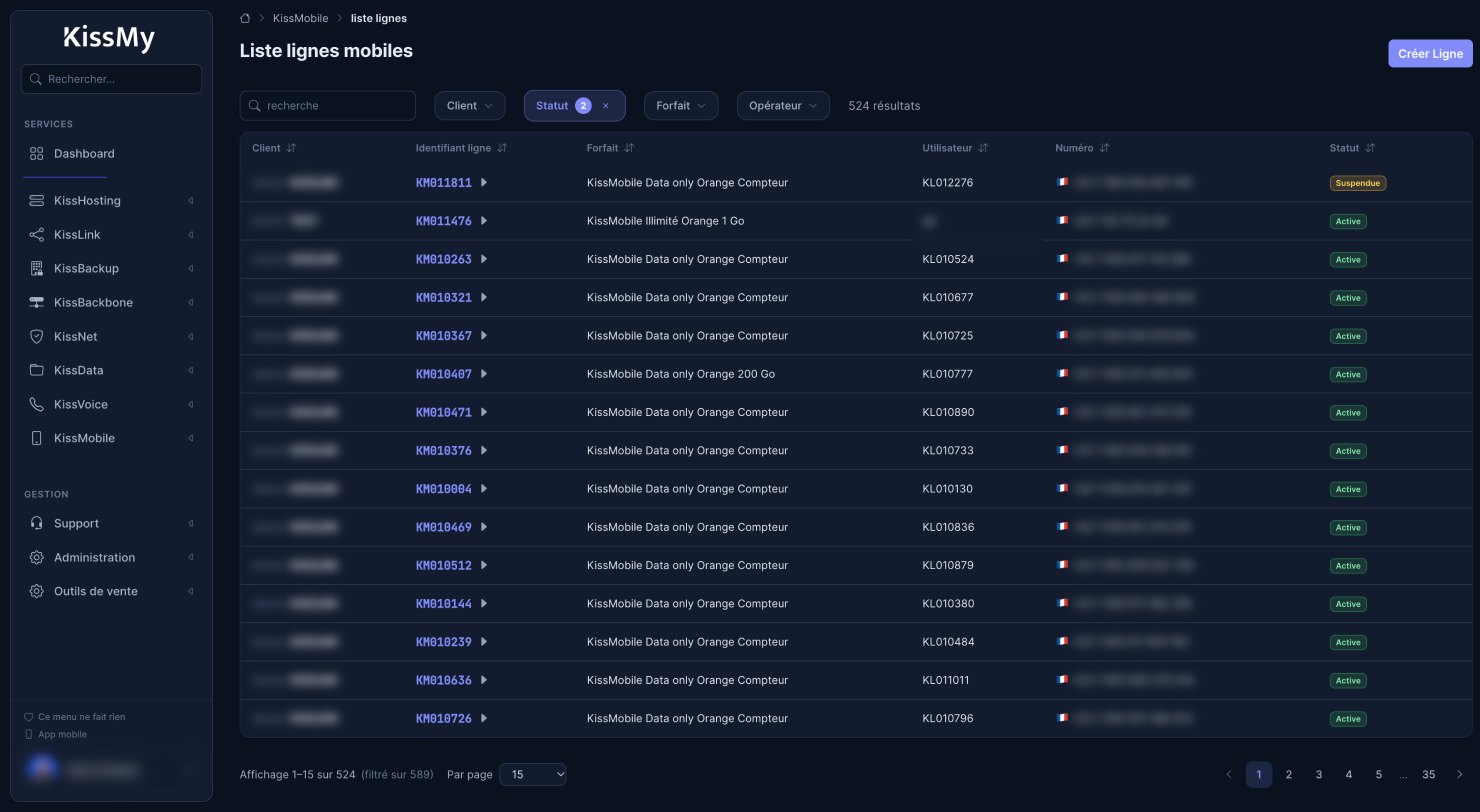Click the KissNet shield icon
Screen dimensions: 1480x812
37,337
